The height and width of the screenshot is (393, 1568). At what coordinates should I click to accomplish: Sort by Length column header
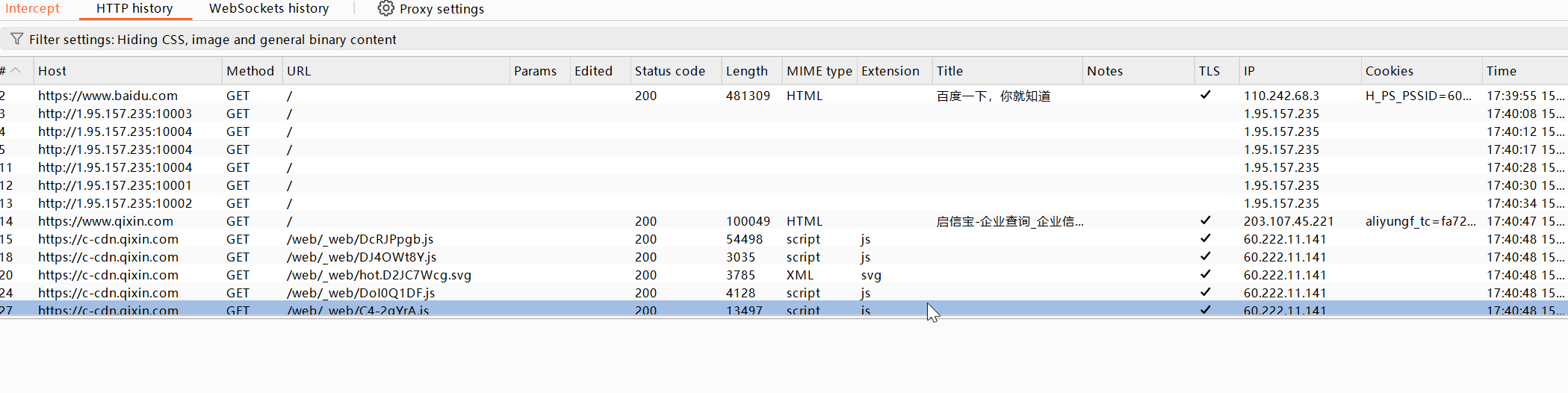(x=746, y=71)
